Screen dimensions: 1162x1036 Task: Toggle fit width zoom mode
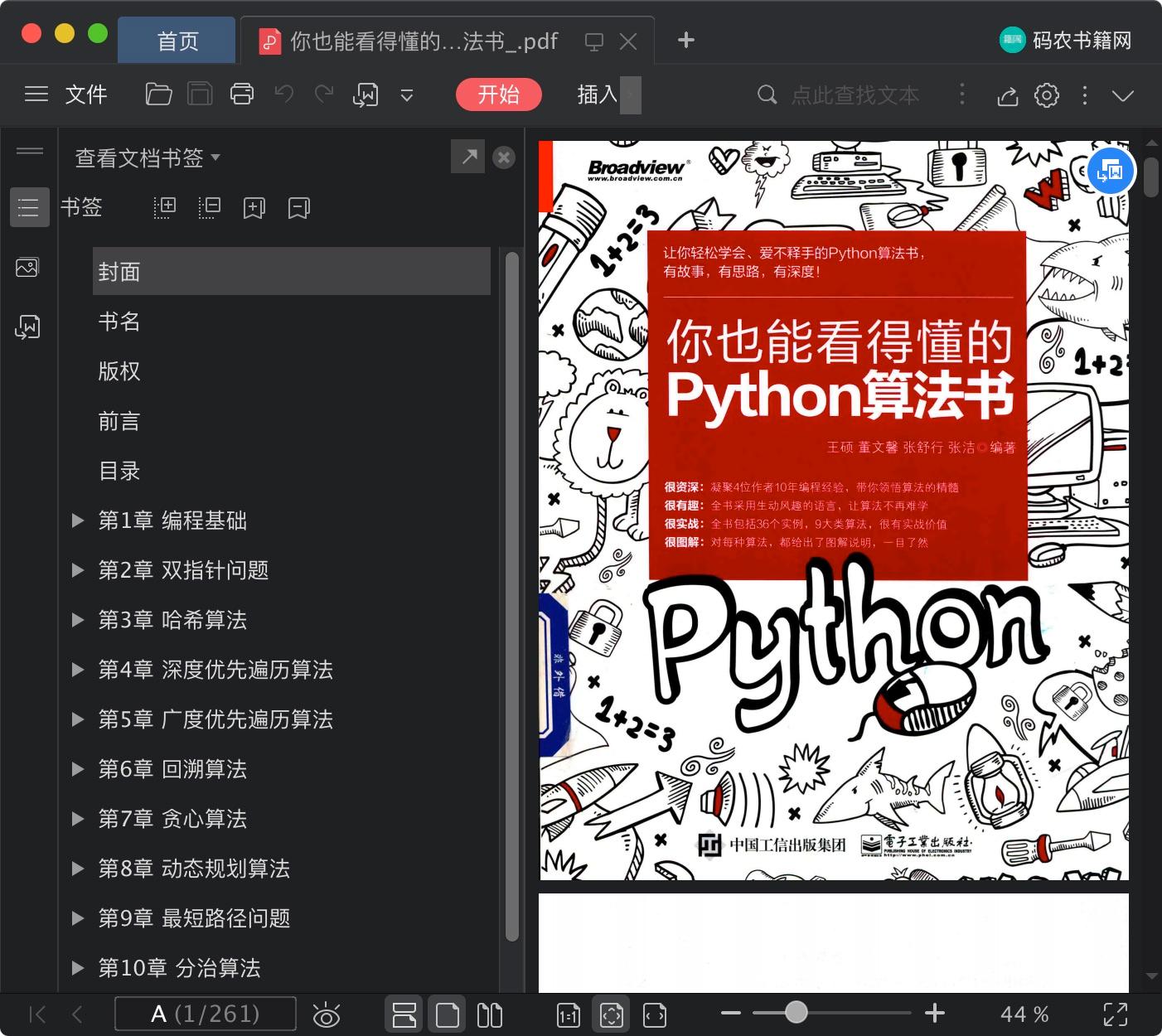pyautogui.click(x=655, y=1014)
